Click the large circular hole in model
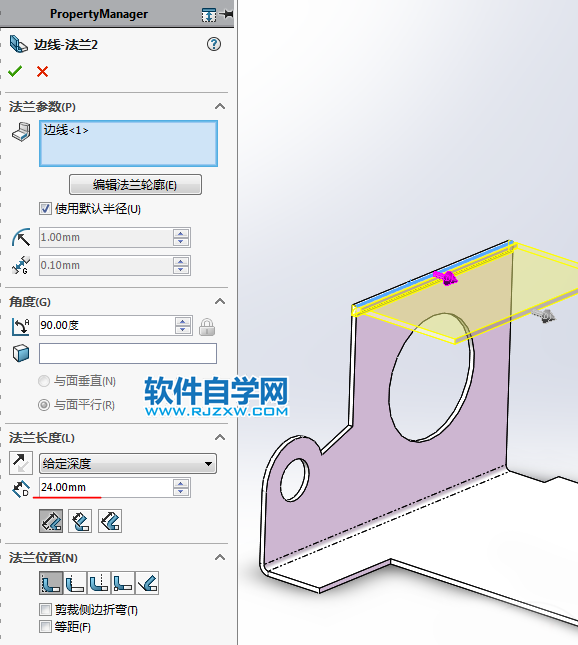578x645 pixels. tap(431, 377)
